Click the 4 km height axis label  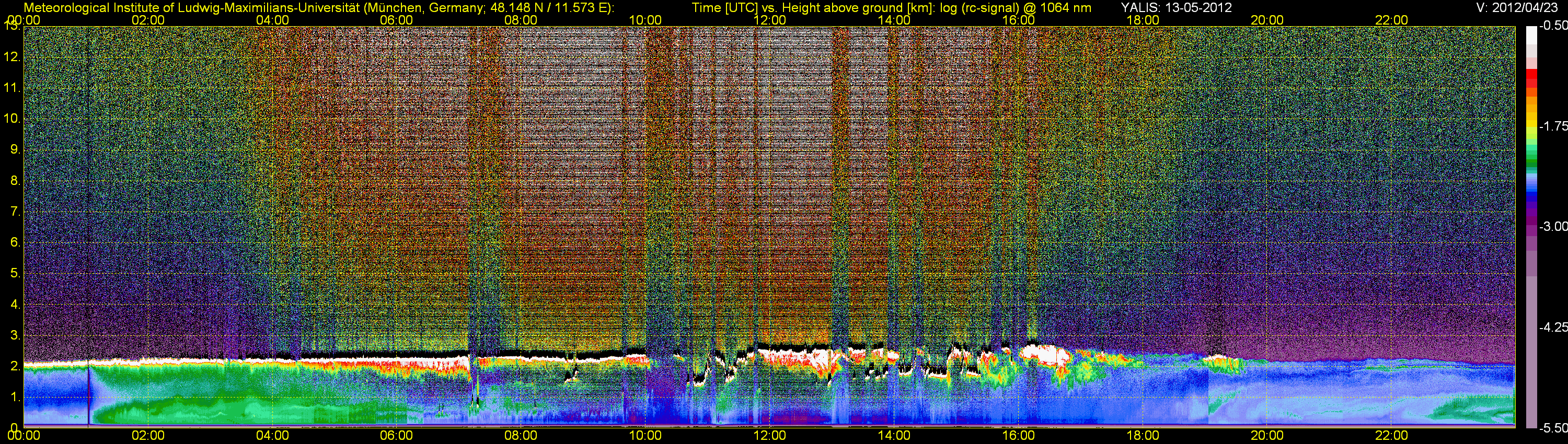15,305
